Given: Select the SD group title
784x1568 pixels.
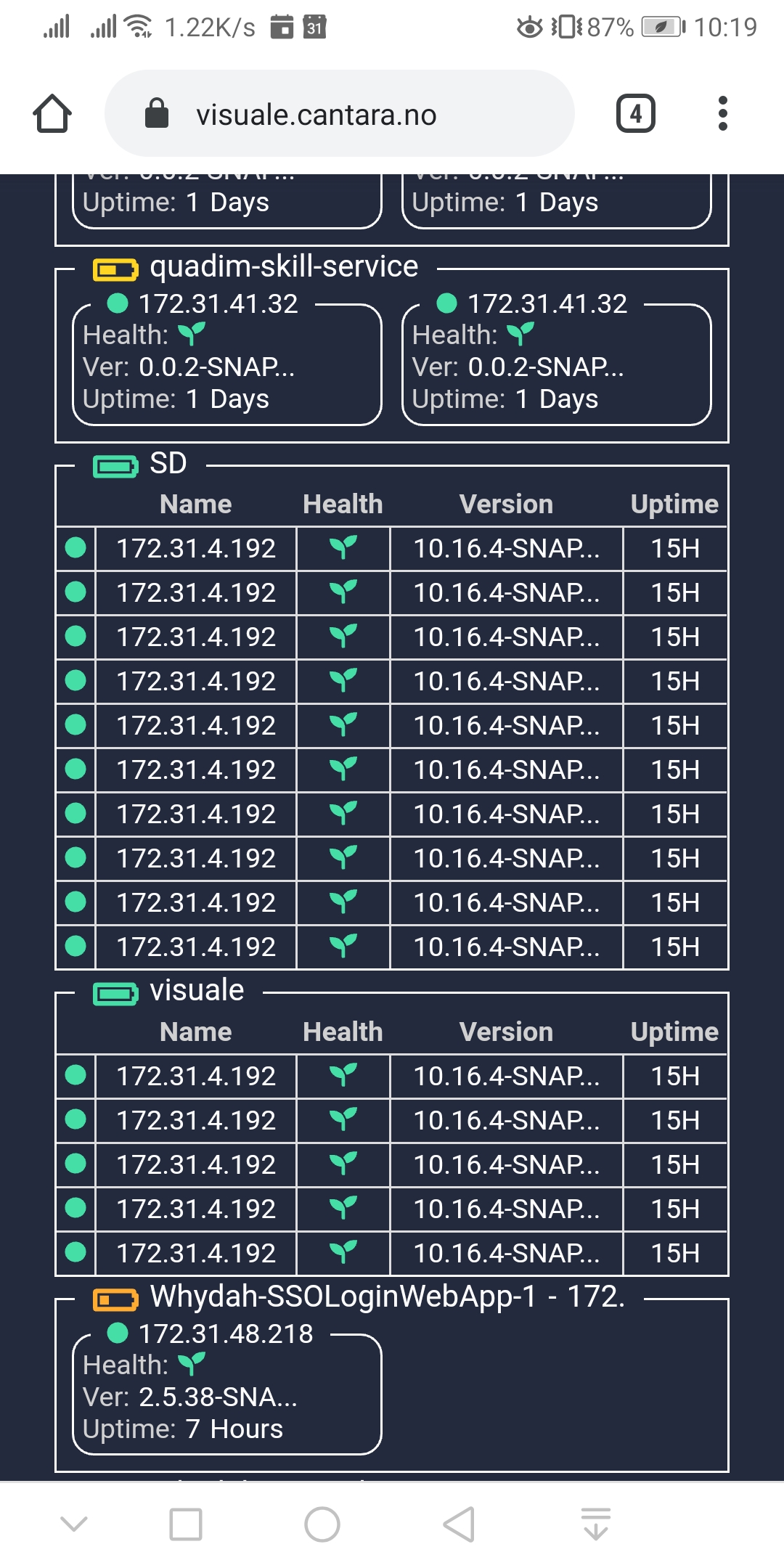Looking at the screenshot, I should coord(168,463).
